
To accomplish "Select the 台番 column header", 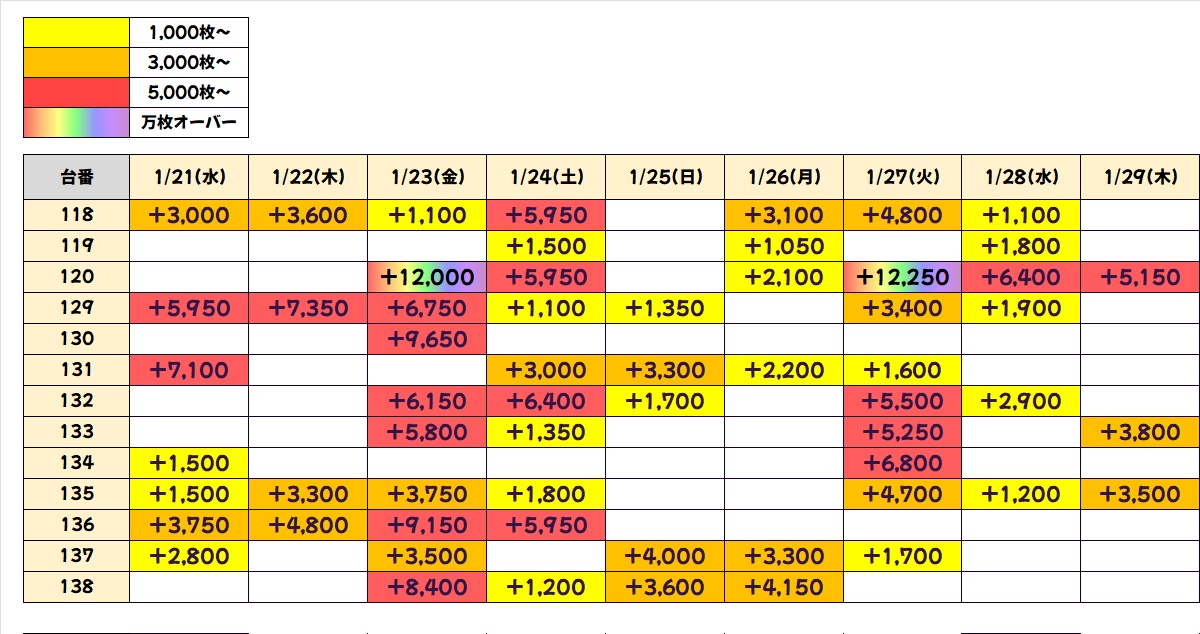I will (x=77, y=177).
